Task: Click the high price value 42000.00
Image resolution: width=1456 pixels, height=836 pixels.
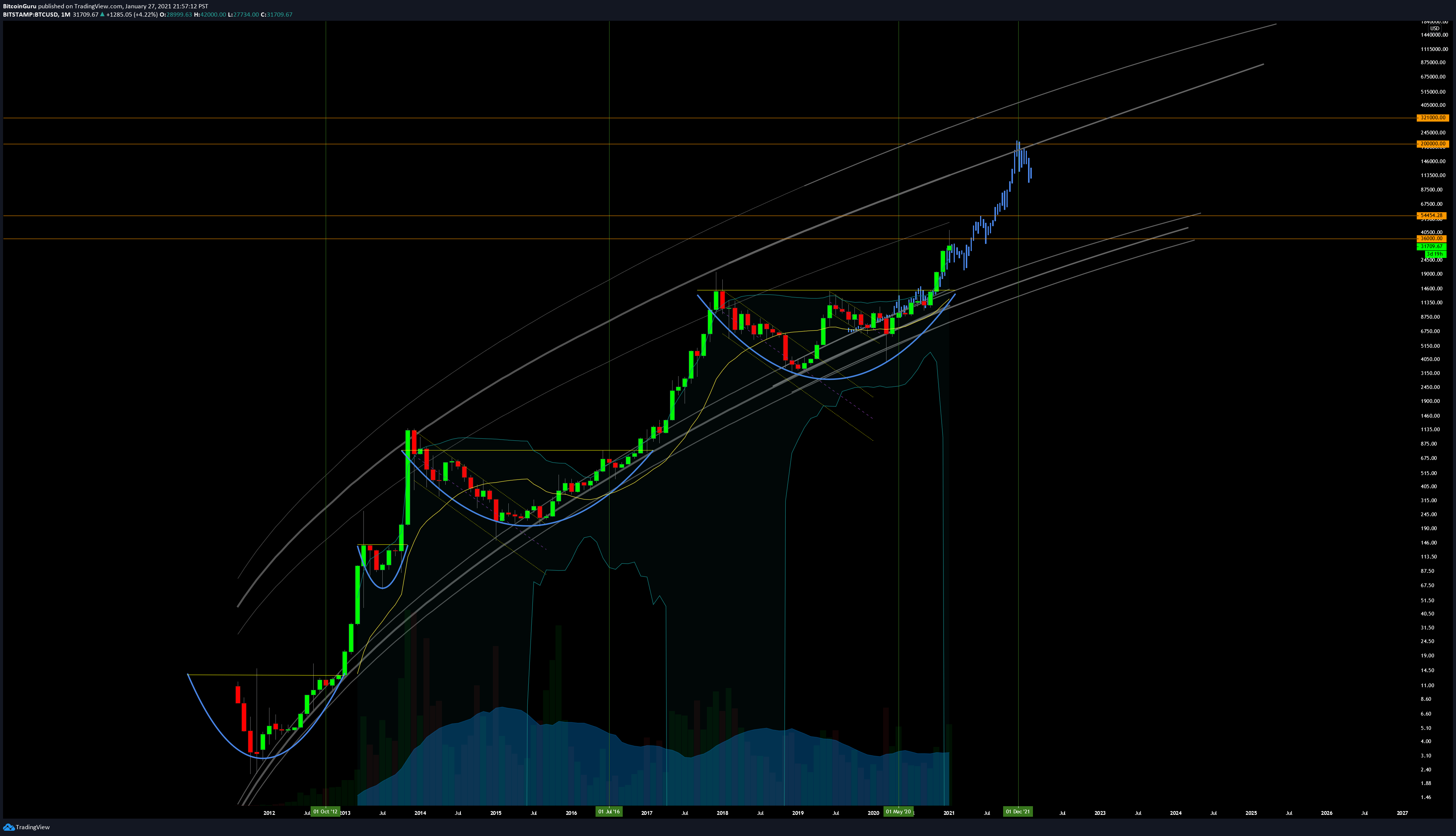Action: point(213,15)
